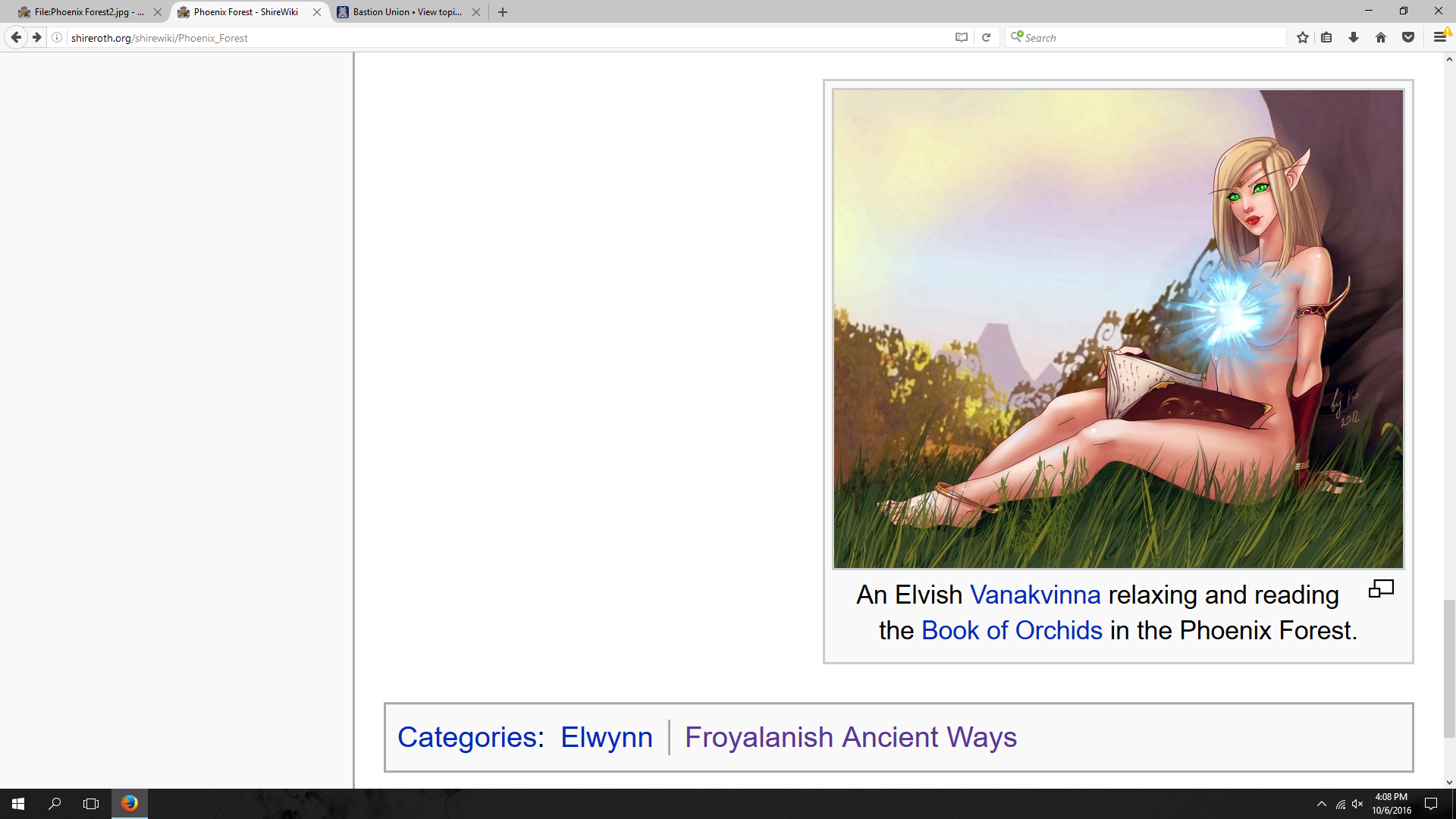Show hidden system tray icons
1456x819 pixels.
coord(1322,804)
